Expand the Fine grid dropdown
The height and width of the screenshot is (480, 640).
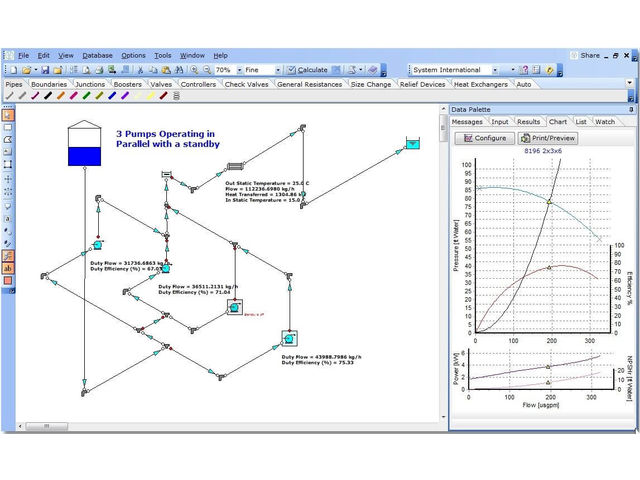[276, 70]
